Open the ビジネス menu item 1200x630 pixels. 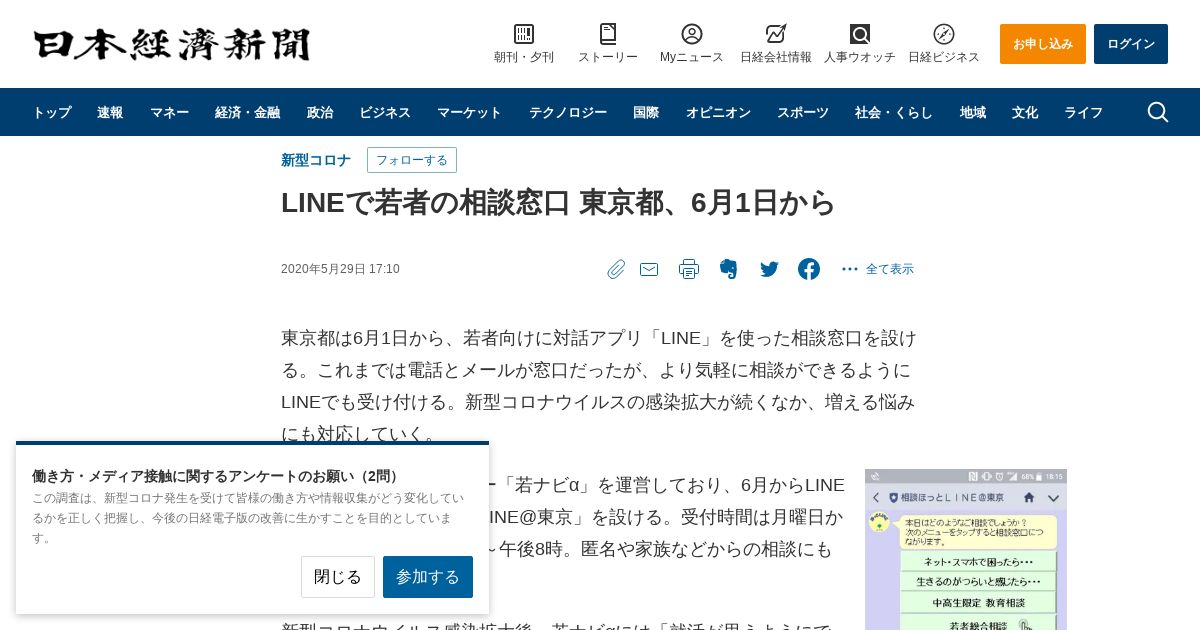point(385,112)
